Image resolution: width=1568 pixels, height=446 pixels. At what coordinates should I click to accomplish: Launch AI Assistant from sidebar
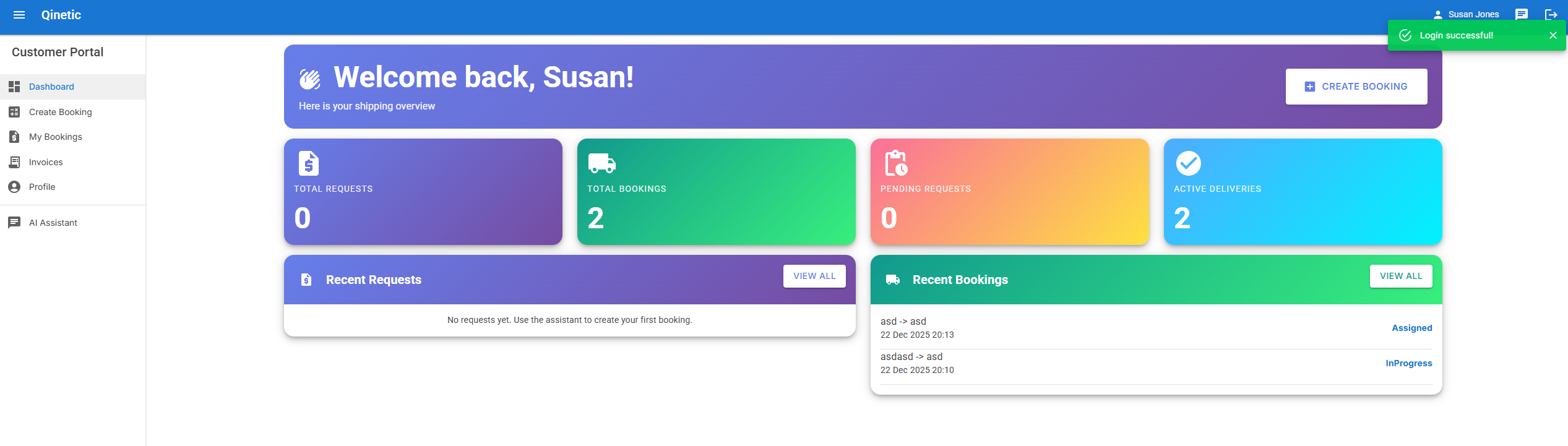point(73,223)
